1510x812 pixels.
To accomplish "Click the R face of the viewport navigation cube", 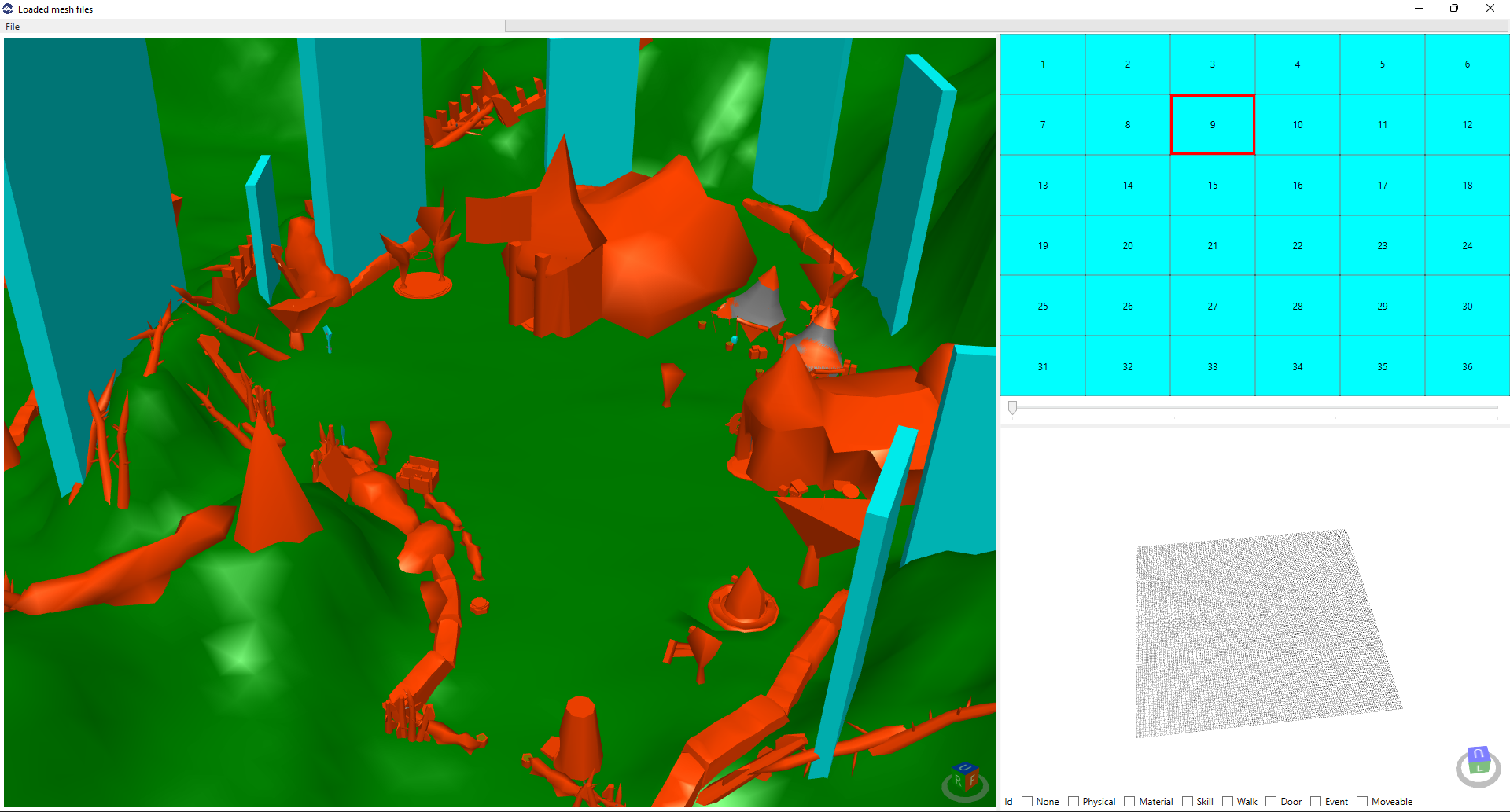I will tap(958, 781).
